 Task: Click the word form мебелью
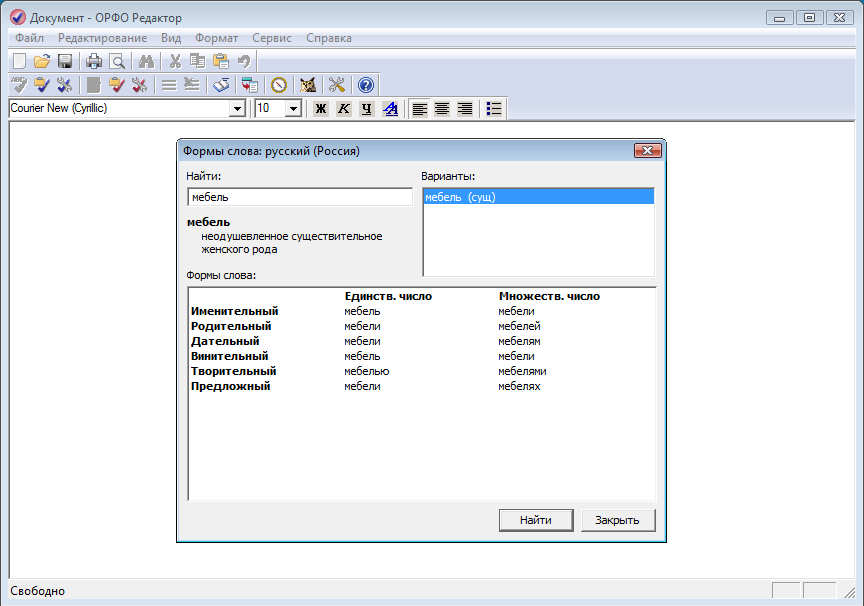366,371
